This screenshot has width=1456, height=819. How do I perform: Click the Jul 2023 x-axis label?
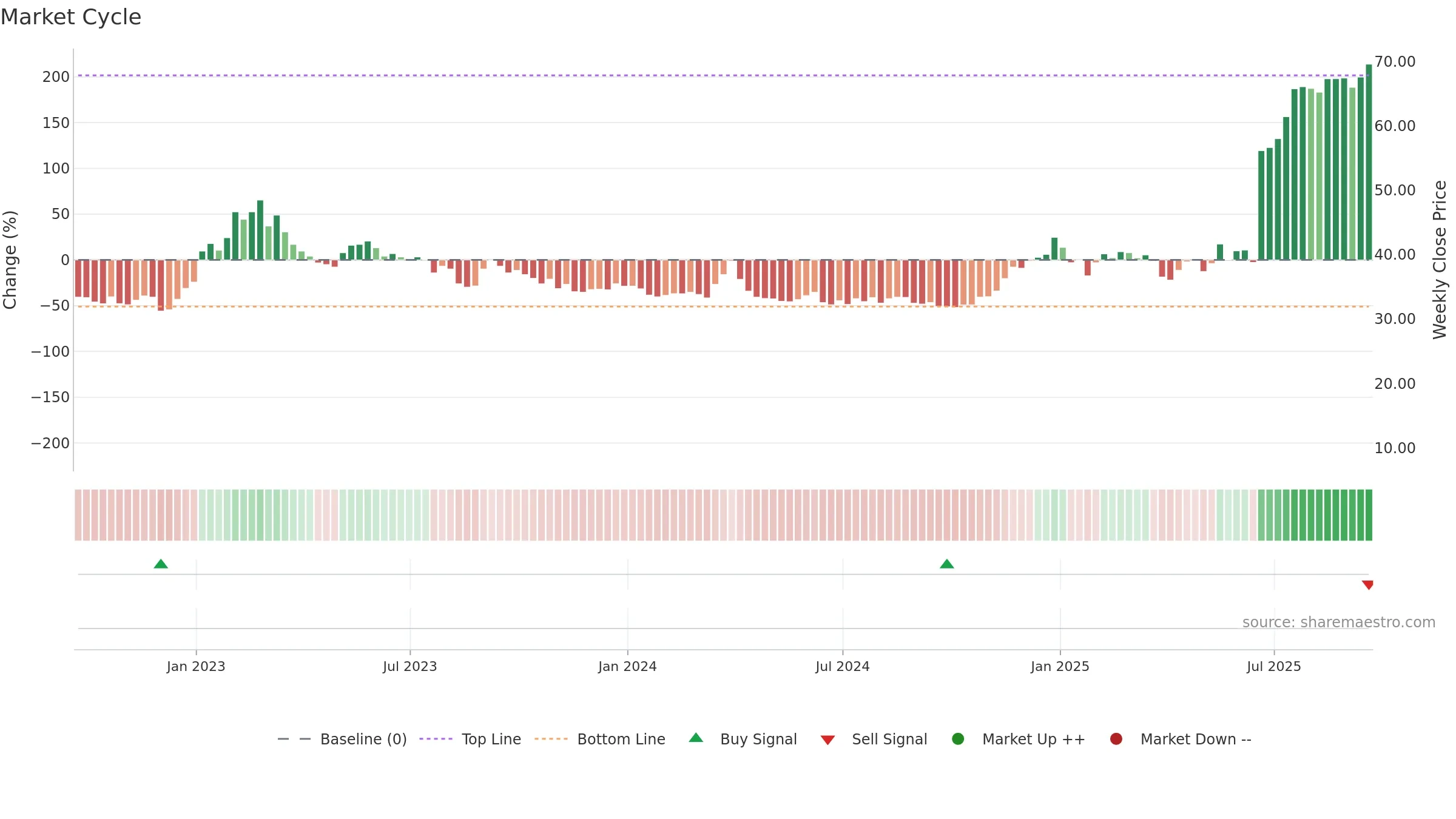410,667
